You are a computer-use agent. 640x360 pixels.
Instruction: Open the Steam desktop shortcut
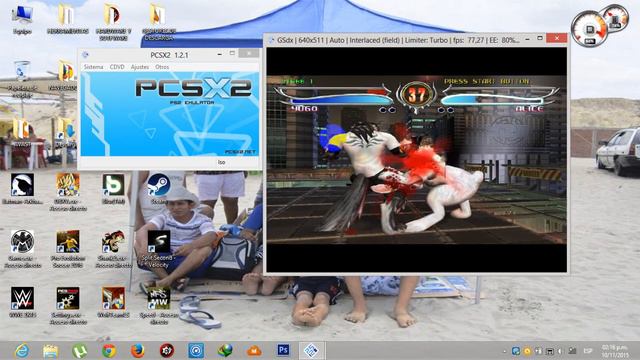[159, 189]
